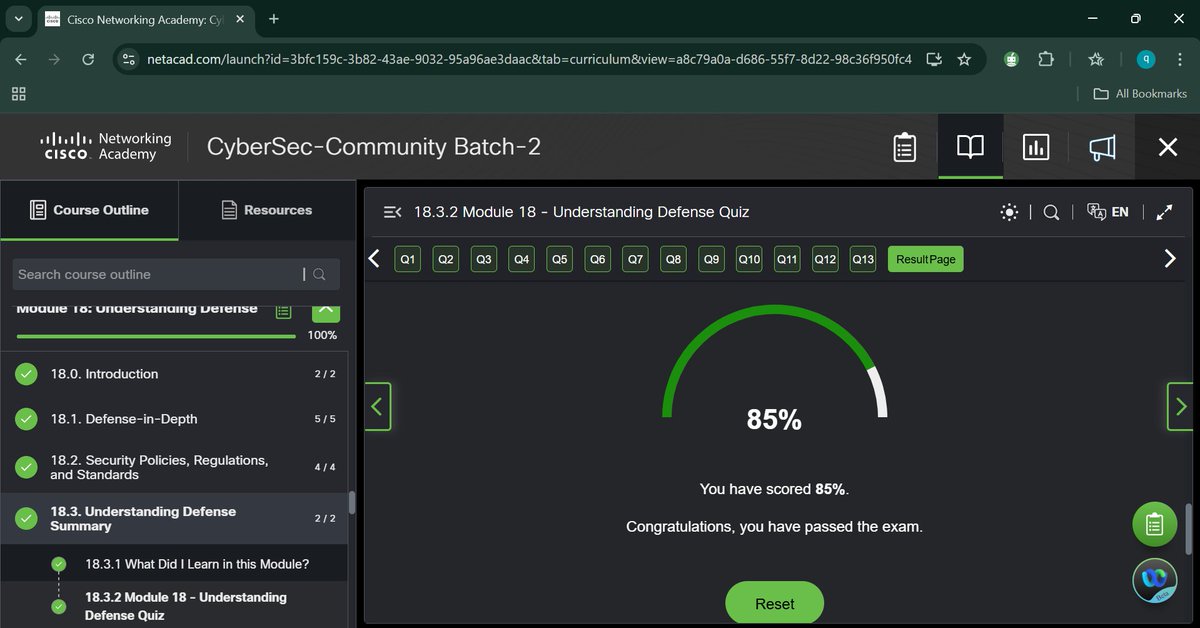
Task: Switch to the Resources tab
Action: [x=266, y=210]
